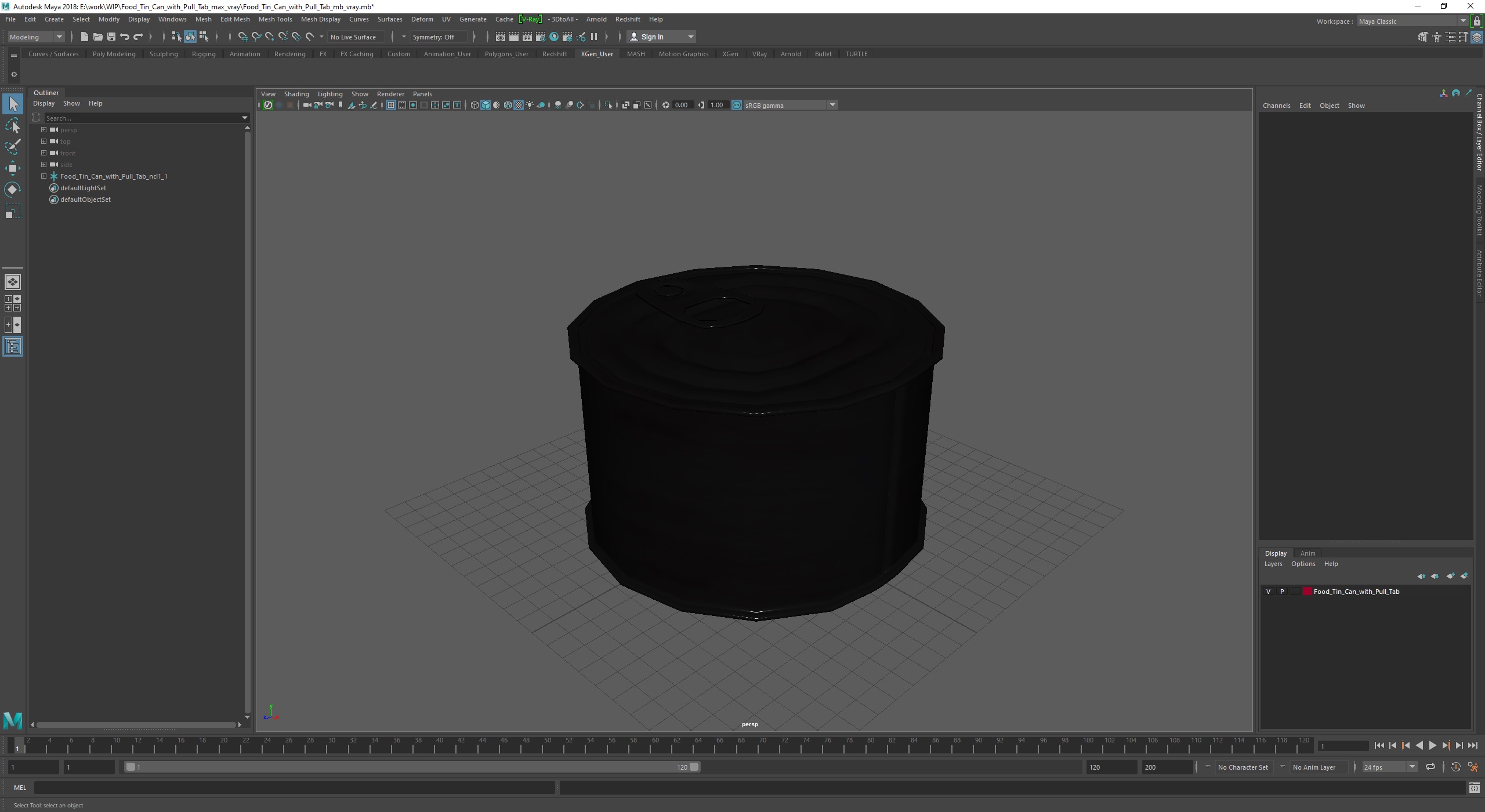Viewport: 1485px width, 812px height.
Task: Toggle viewport grid display
Action: (x=390, y=105)
